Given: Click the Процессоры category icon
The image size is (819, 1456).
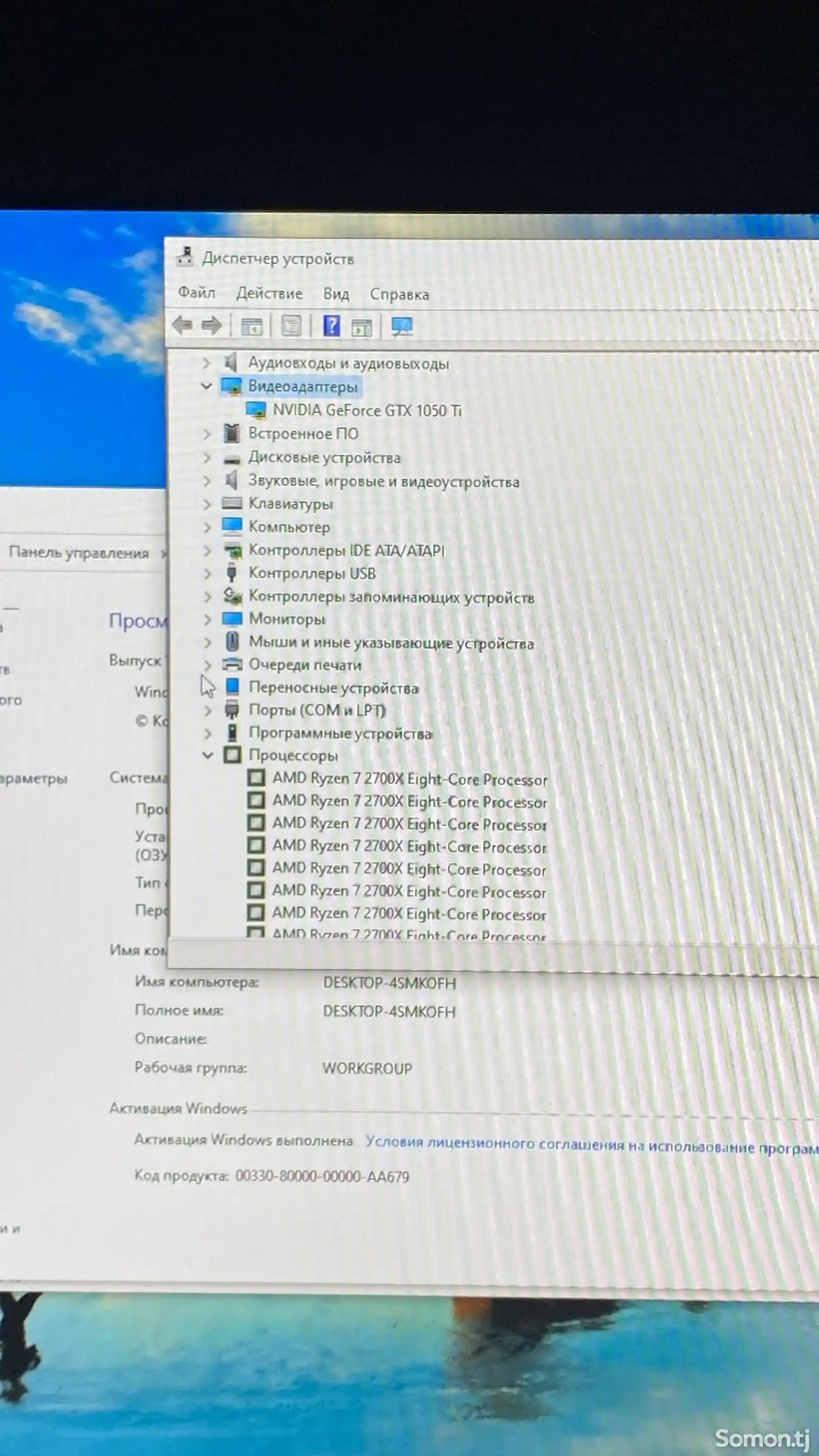Looking at the screenshot, I should 233,755.
